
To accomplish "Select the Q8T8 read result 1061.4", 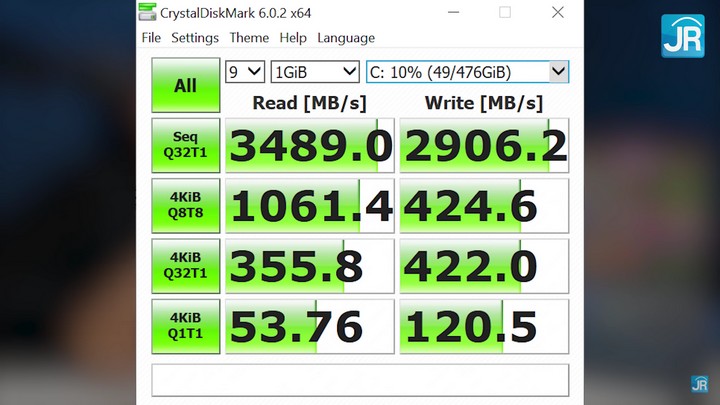I will [x=309, y=206].
